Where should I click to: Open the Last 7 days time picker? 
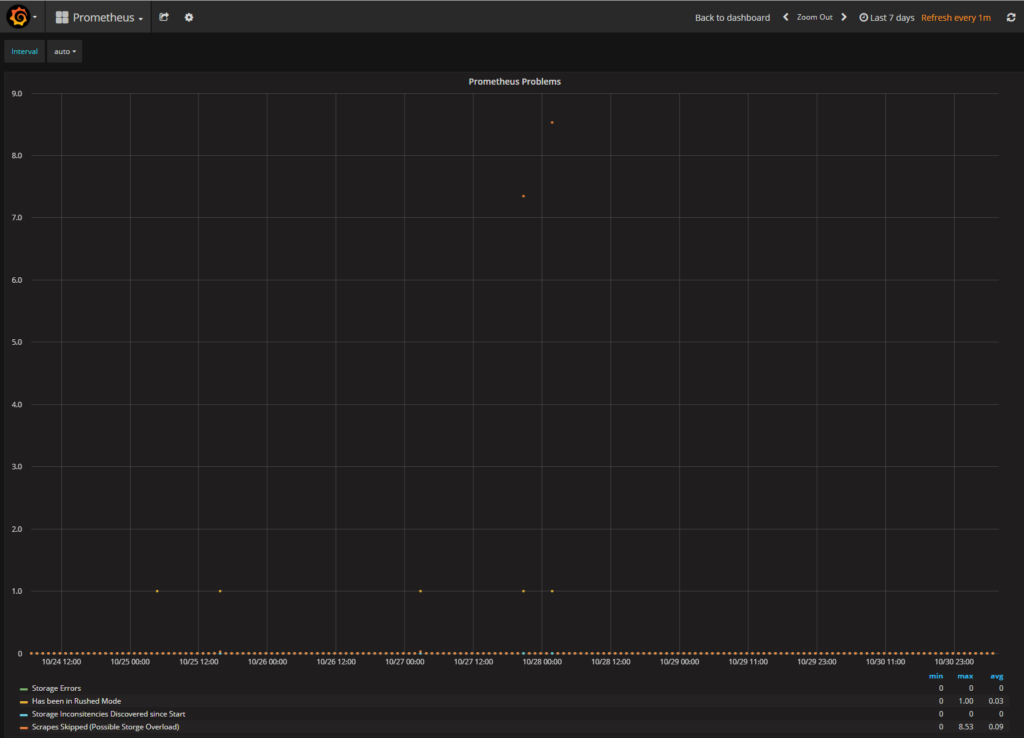tap(887, 17)
